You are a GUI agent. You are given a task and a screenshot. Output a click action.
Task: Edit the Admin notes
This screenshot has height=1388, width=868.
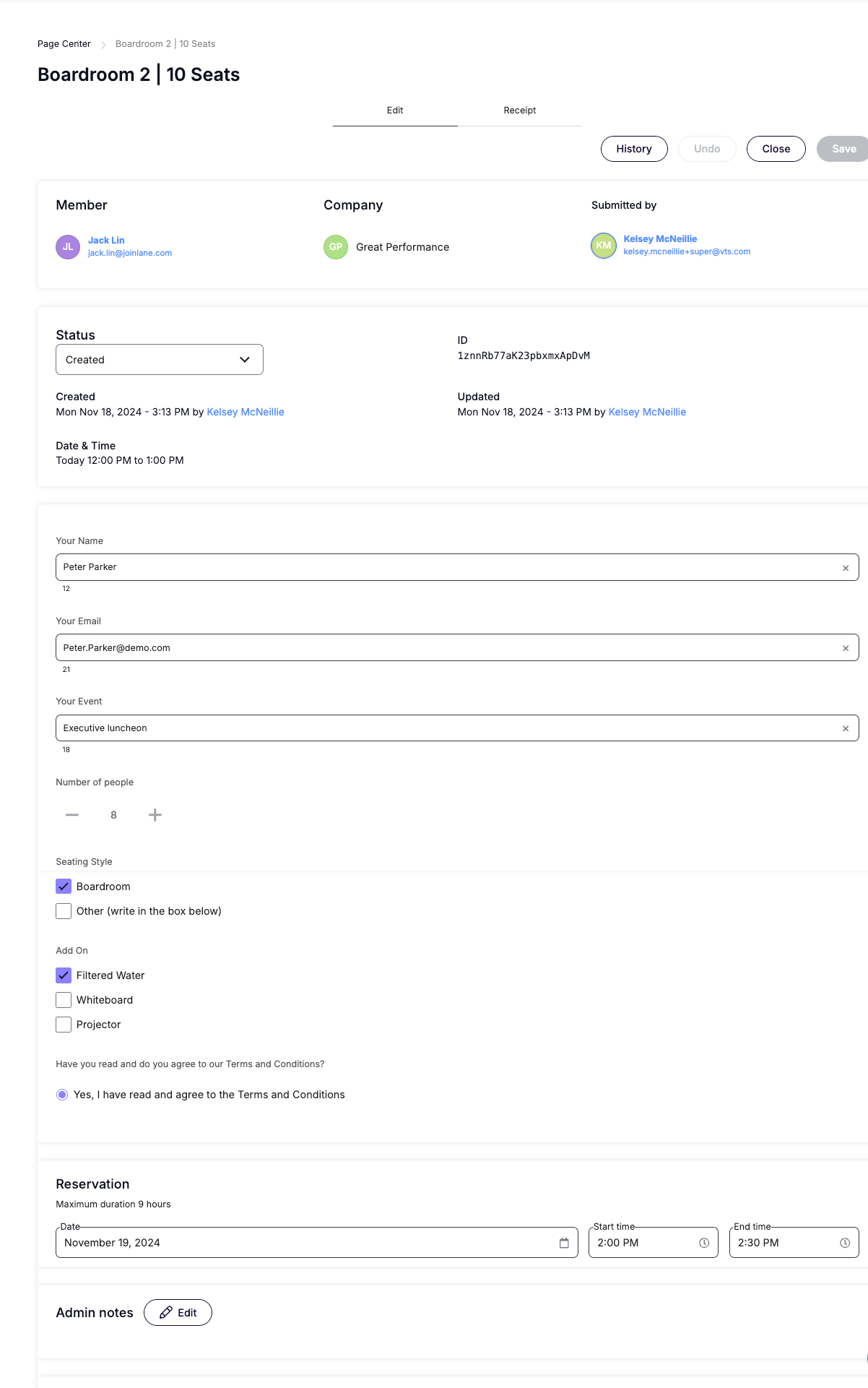pyautogui.click(x=178, y=1313)
